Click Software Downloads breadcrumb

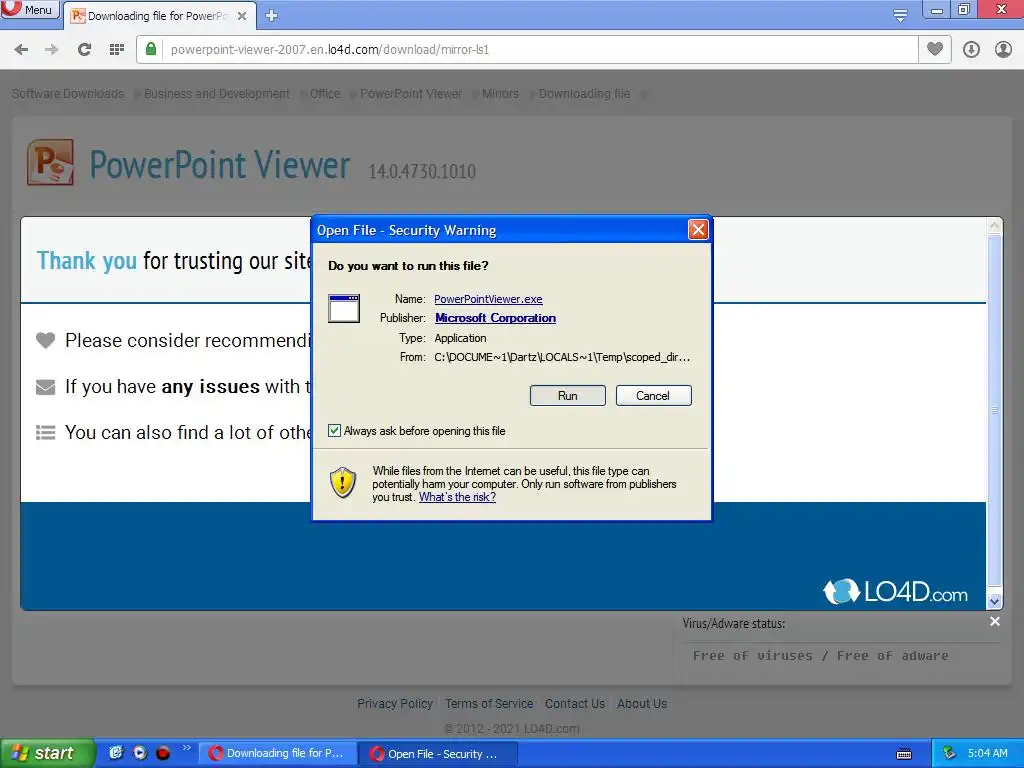[x=68, y=93]
